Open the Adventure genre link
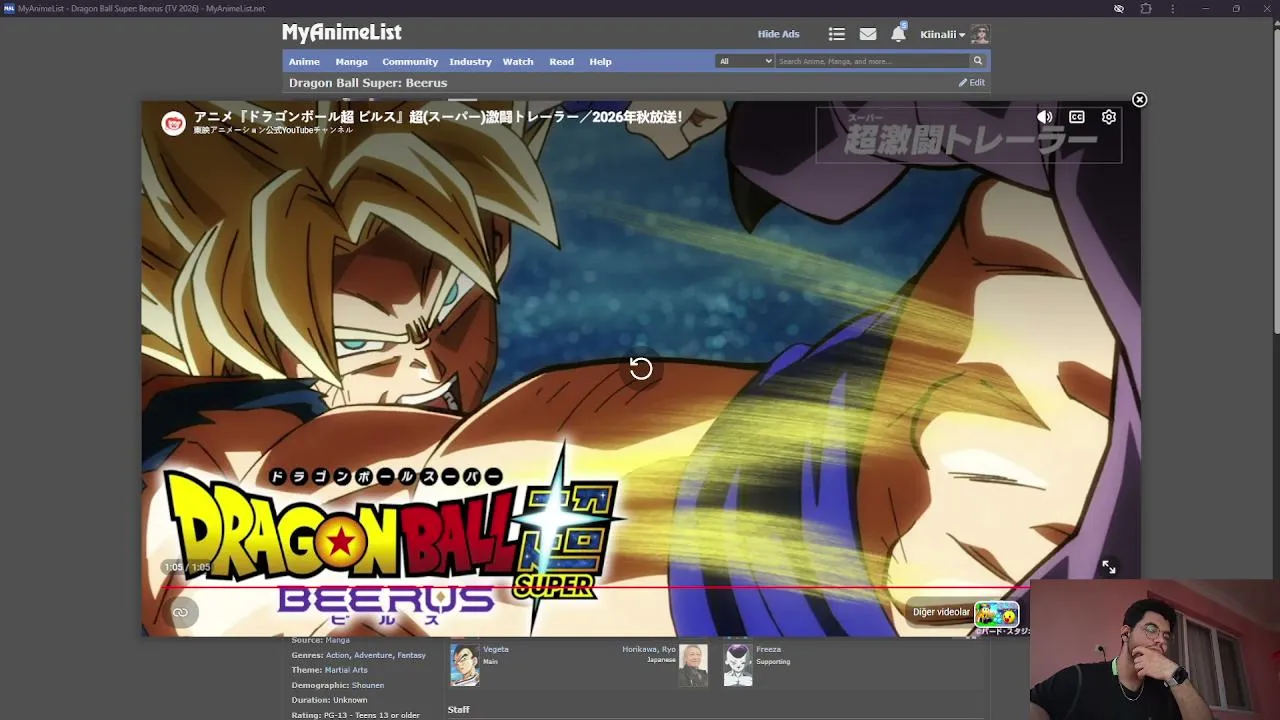Viewport: 1280px width, 720px height. pos(373,655)
